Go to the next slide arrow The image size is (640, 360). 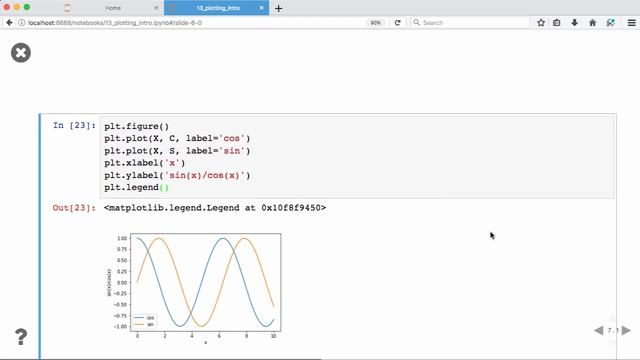click(x=626, y=330)
